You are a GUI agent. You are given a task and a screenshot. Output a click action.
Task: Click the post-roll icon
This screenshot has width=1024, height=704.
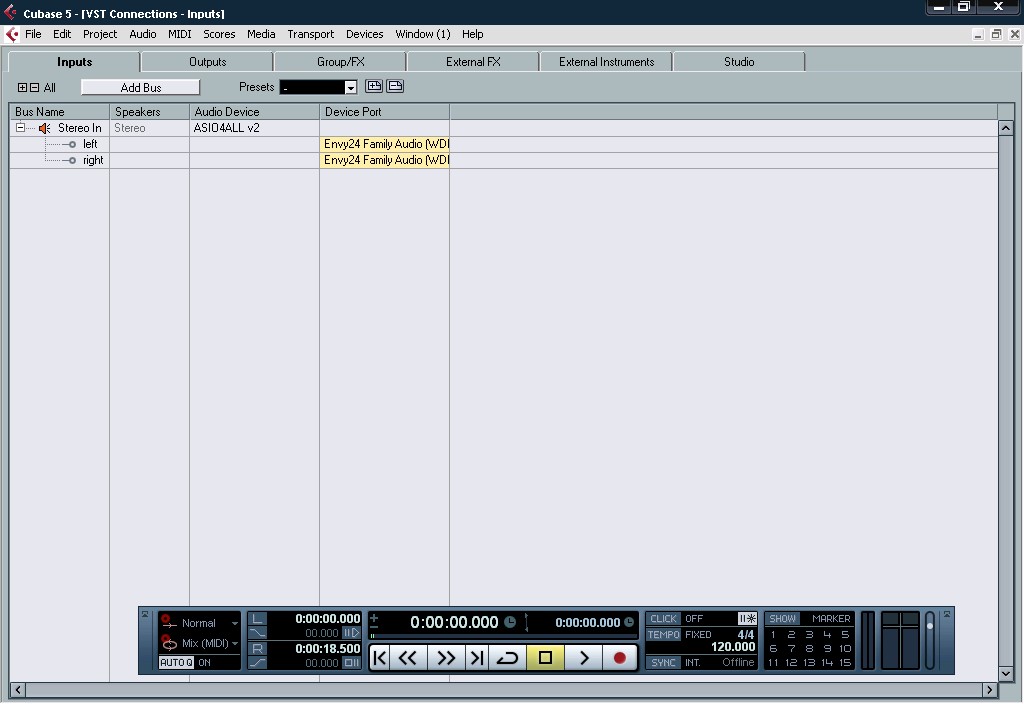click(351, 663)
